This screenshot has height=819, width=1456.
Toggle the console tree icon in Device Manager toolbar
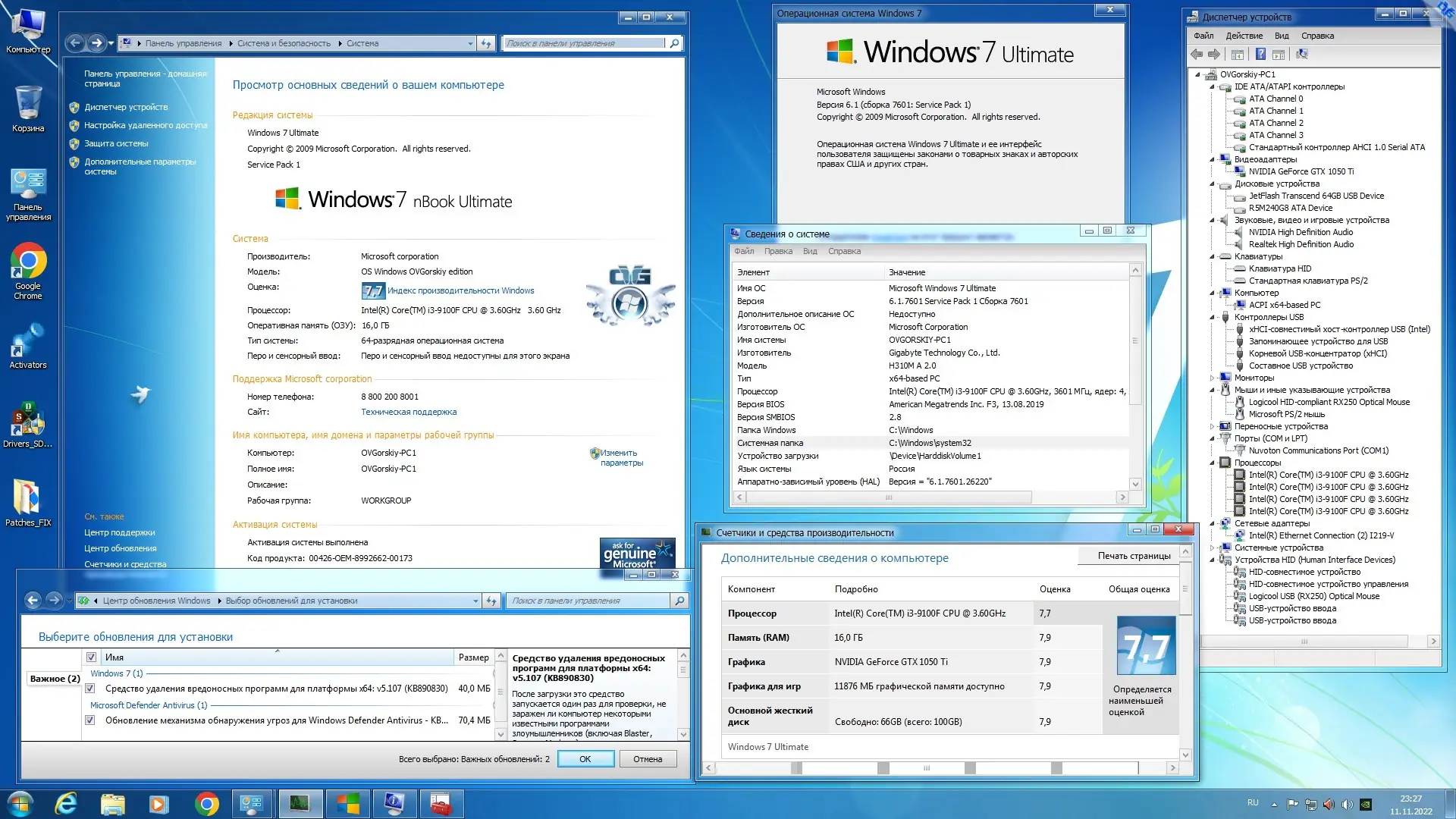[1237, 54]
